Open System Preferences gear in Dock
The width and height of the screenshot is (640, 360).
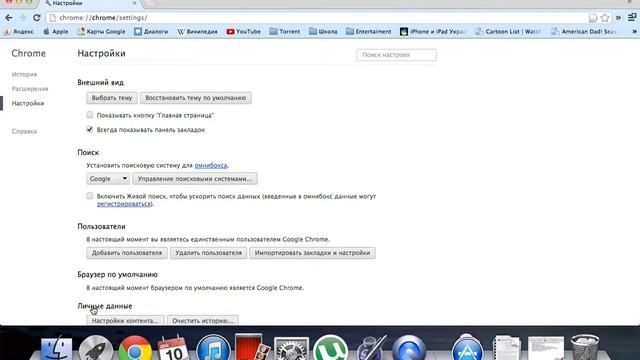(291, 349)
